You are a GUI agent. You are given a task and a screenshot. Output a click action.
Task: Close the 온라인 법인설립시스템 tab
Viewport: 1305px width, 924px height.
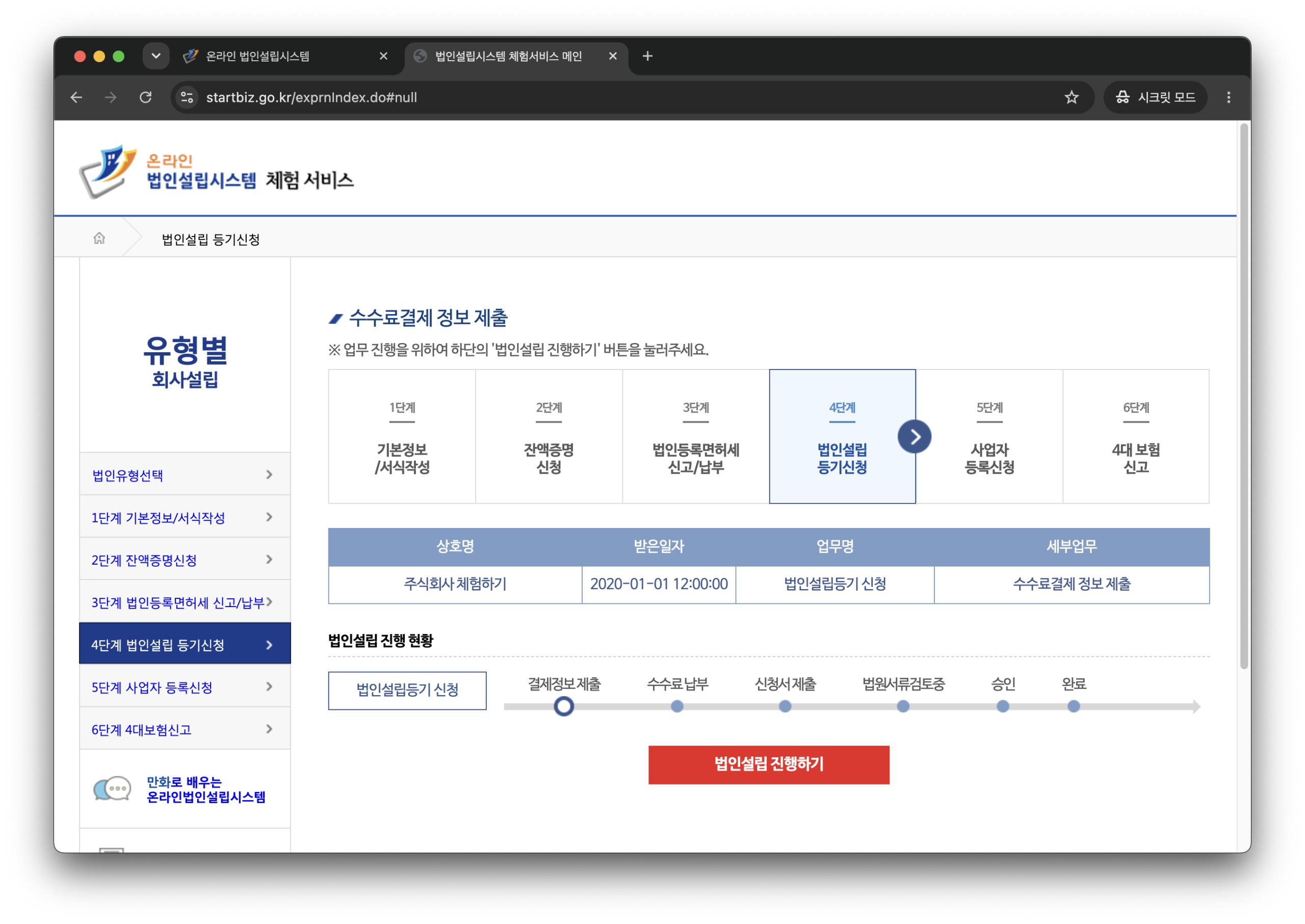(x=383, y=56)
